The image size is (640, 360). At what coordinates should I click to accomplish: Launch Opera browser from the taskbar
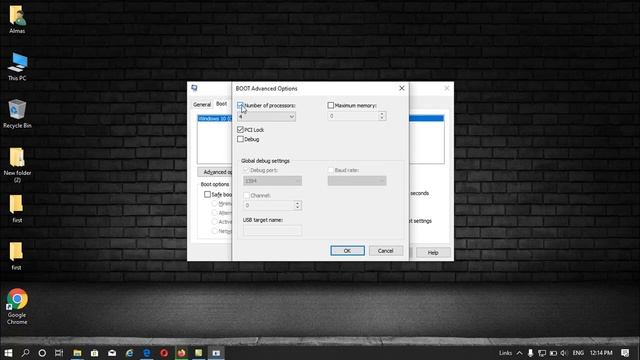click(164, 353)
